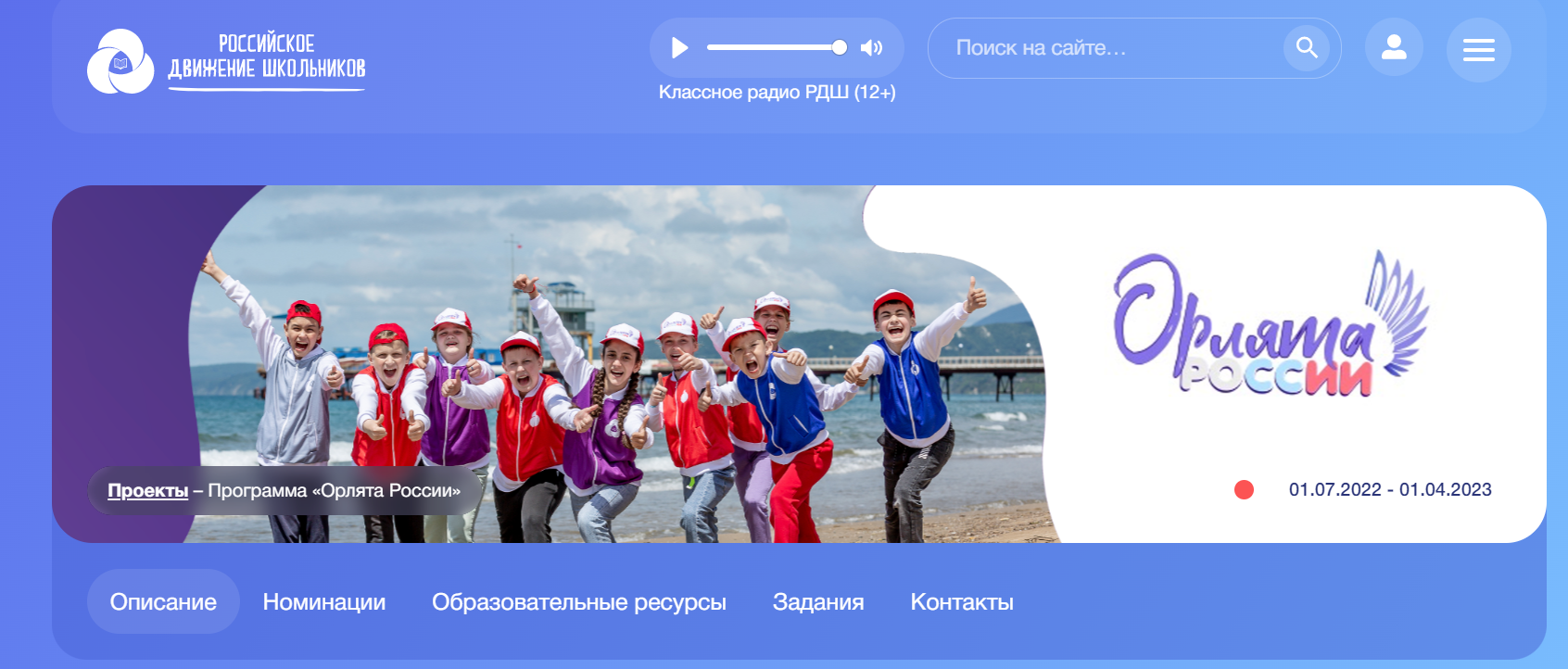The width and height of the screenshot is (1568, 669).
Task: Click the magnifier search button
Action: tap(1307, 47)
